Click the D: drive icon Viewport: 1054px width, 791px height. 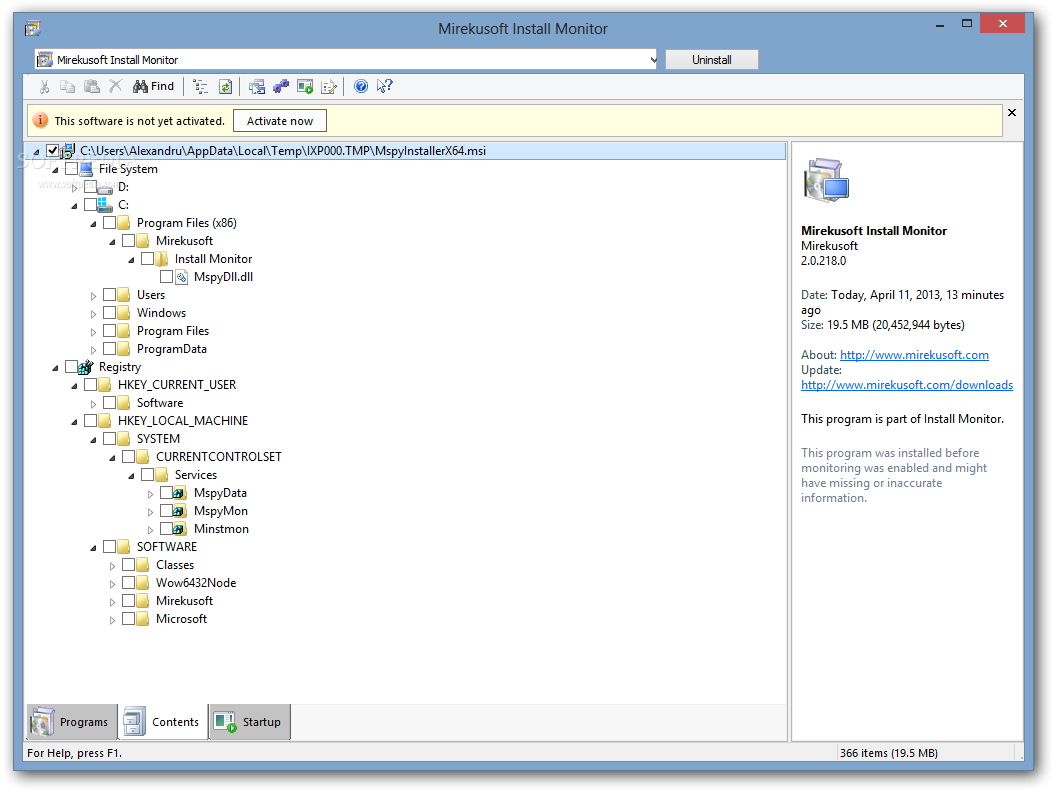tap(105, 188)
